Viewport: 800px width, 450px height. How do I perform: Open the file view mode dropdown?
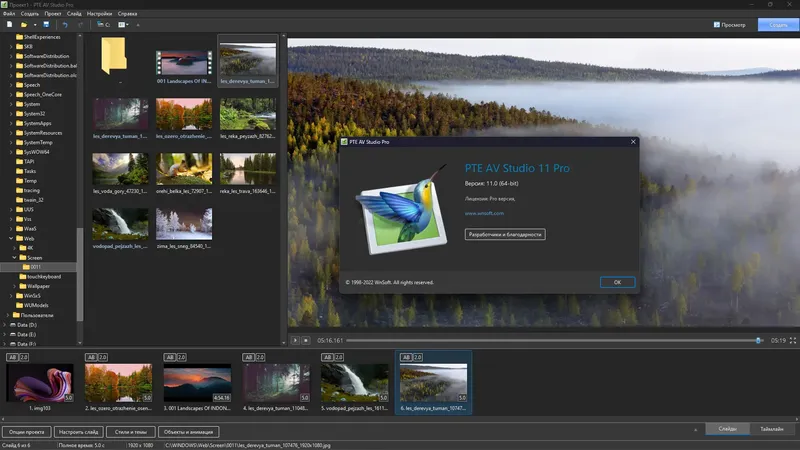(123, 24)
